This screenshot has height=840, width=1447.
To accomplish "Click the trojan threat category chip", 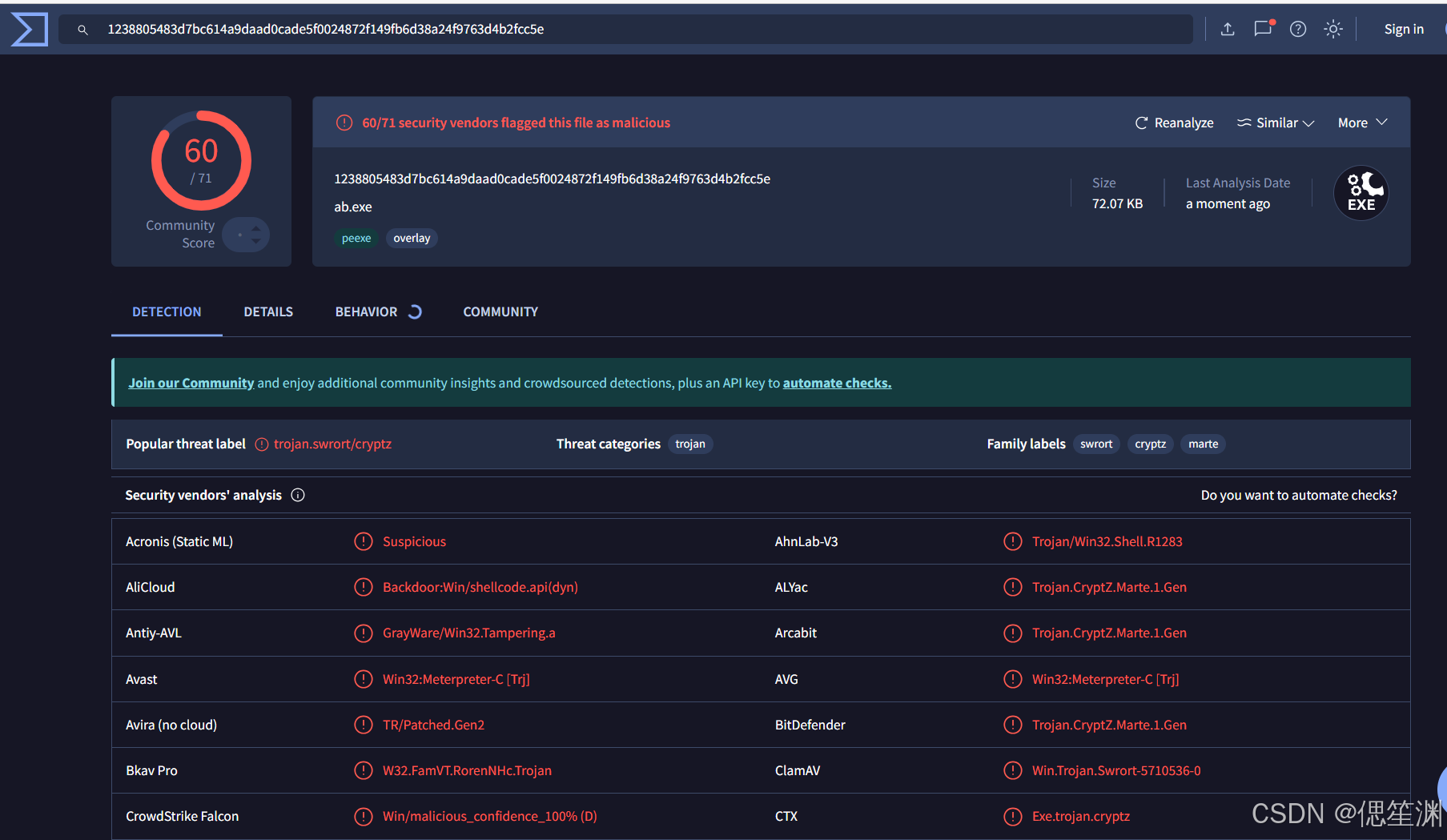I will (x=690, y=444).
